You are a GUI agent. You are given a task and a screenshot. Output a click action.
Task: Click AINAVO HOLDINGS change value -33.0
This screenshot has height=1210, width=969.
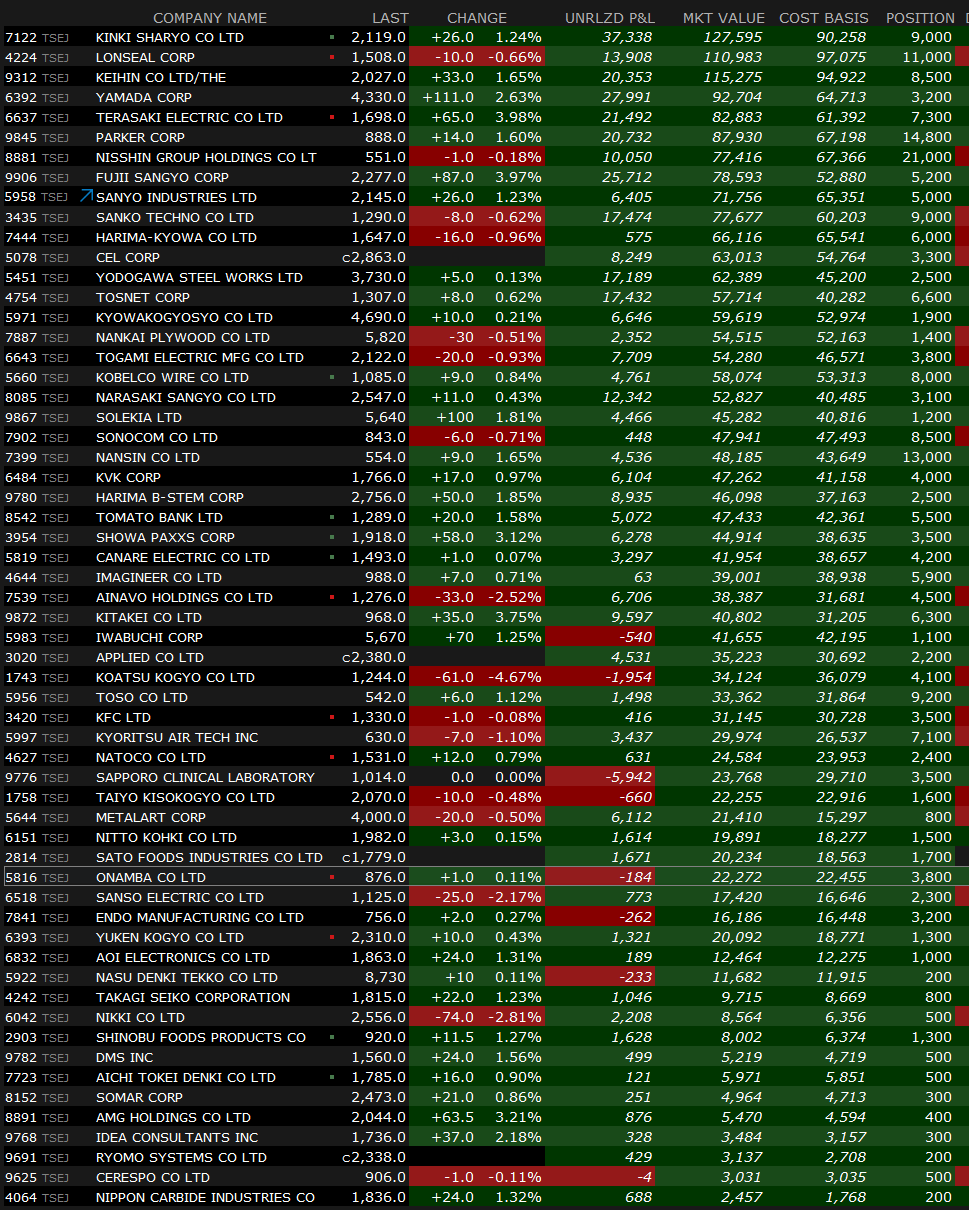[456, 597]
